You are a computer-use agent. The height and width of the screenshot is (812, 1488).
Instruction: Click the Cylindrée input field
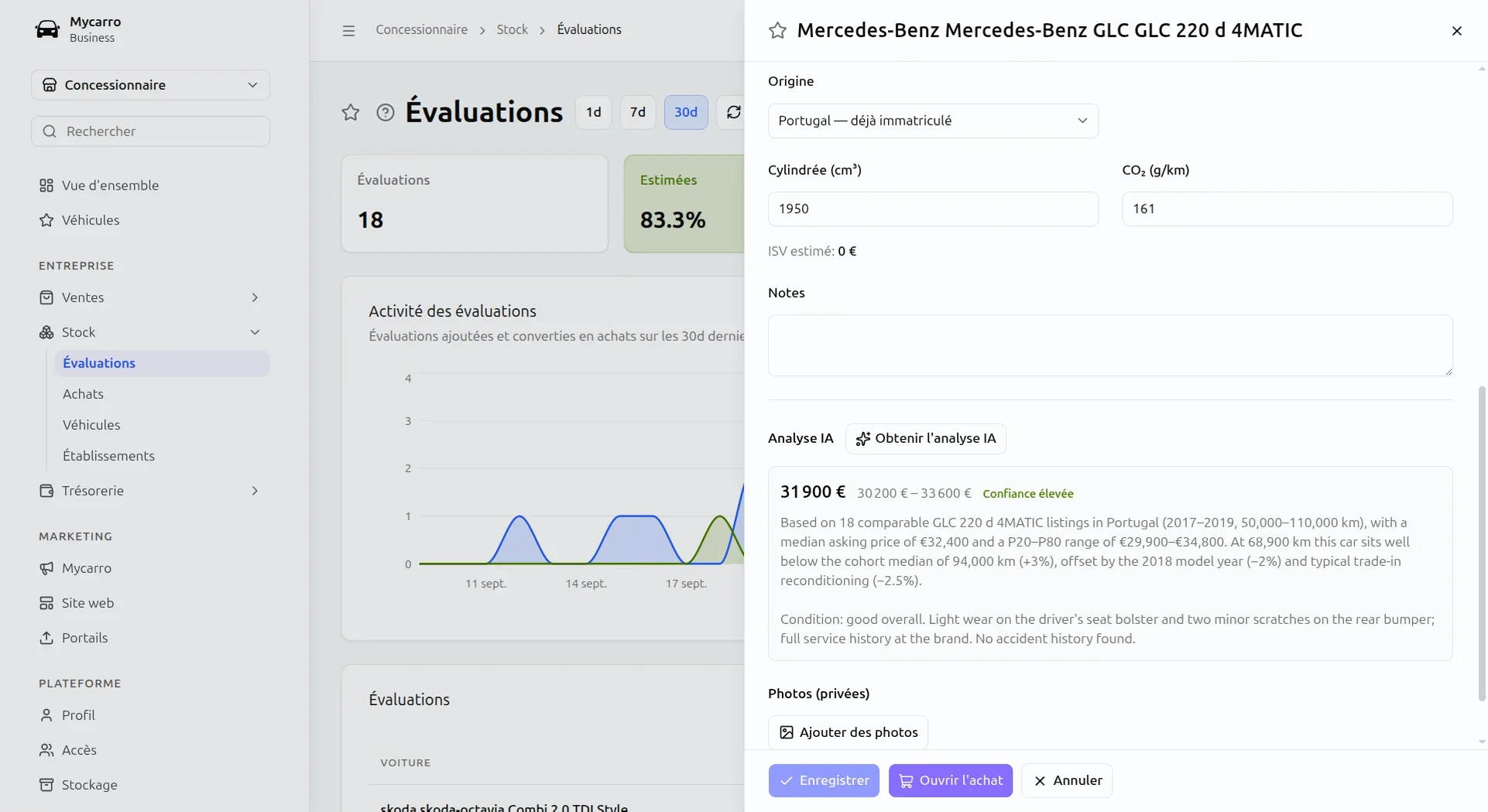click(x=933, y=209)
